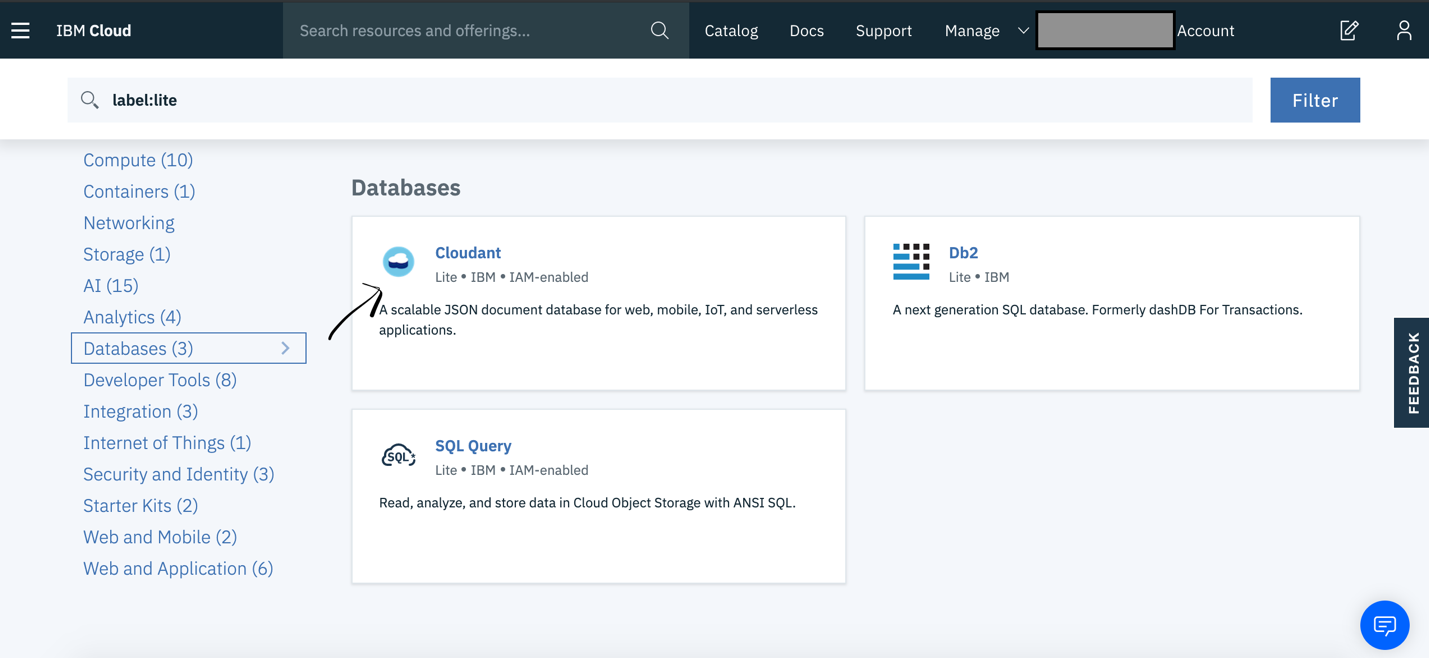Viewport: 1429px width, 658px height.
Task: Click the Db2 logo icon
Action: [911, 261]
